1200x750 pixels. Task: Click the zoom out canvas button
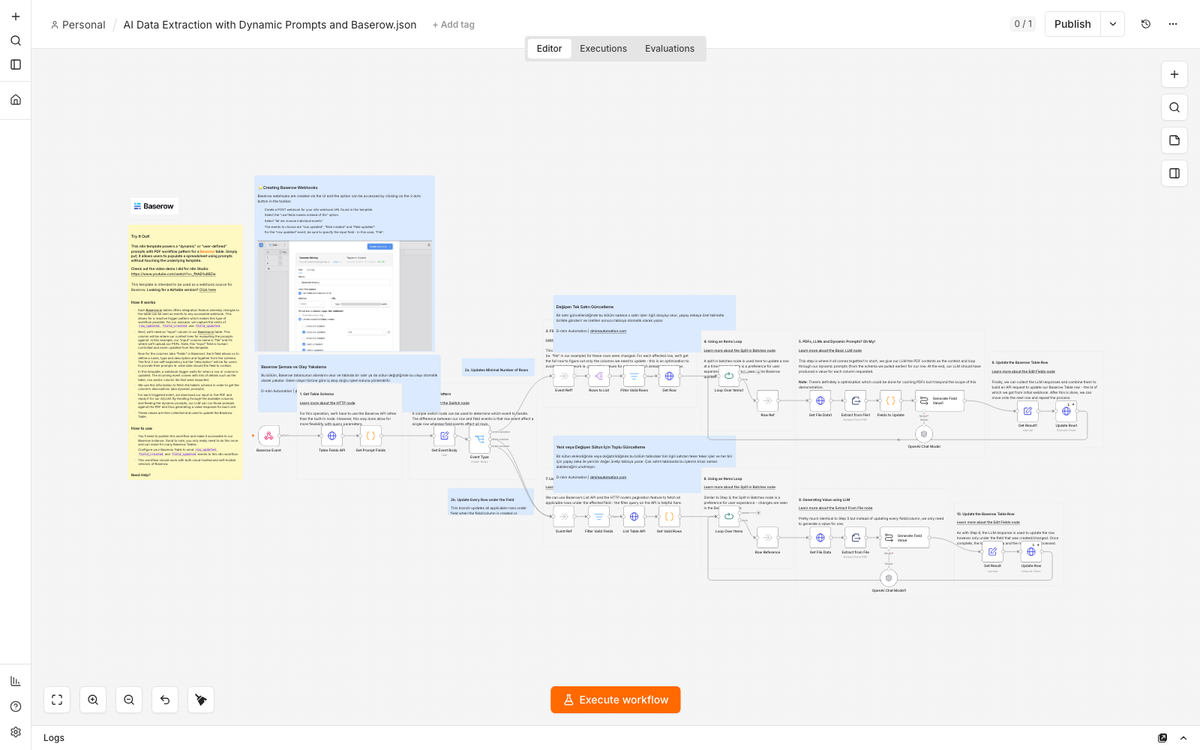[x=129, y=700]
